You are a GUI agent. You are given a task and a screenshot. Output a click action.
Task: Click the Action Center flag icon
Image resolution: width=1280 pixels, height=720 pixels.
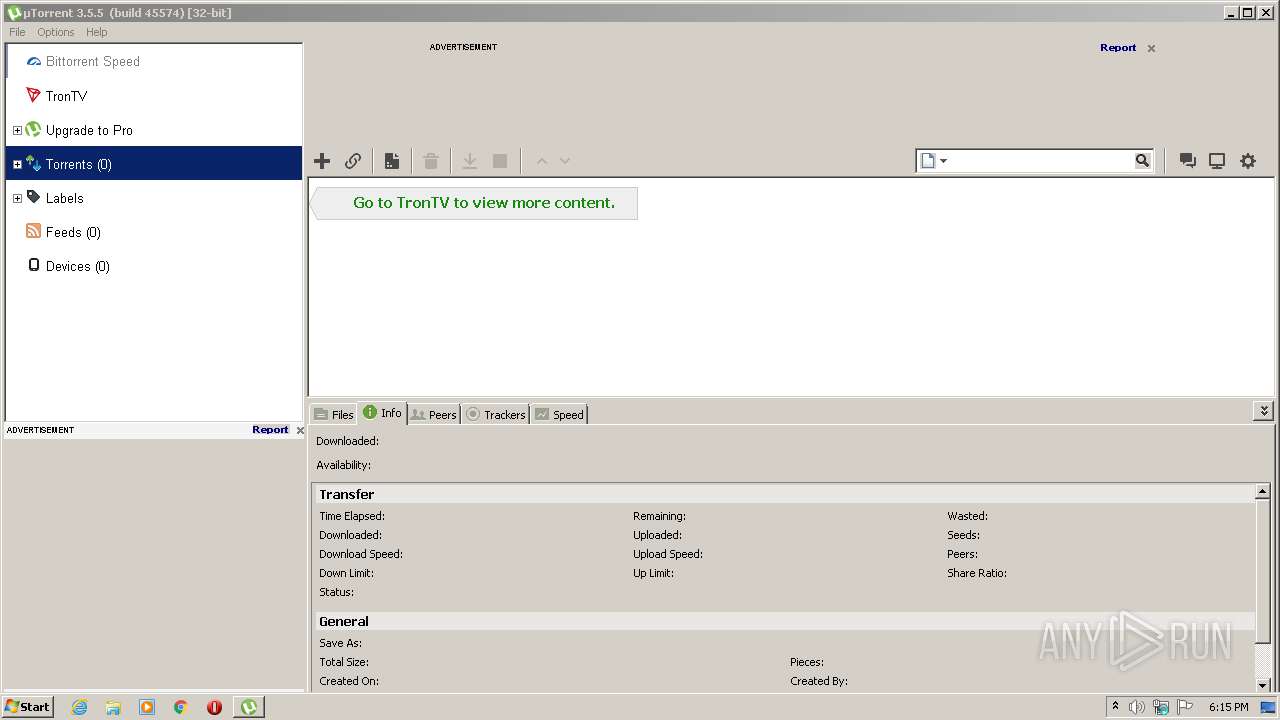pos(1185,707)
